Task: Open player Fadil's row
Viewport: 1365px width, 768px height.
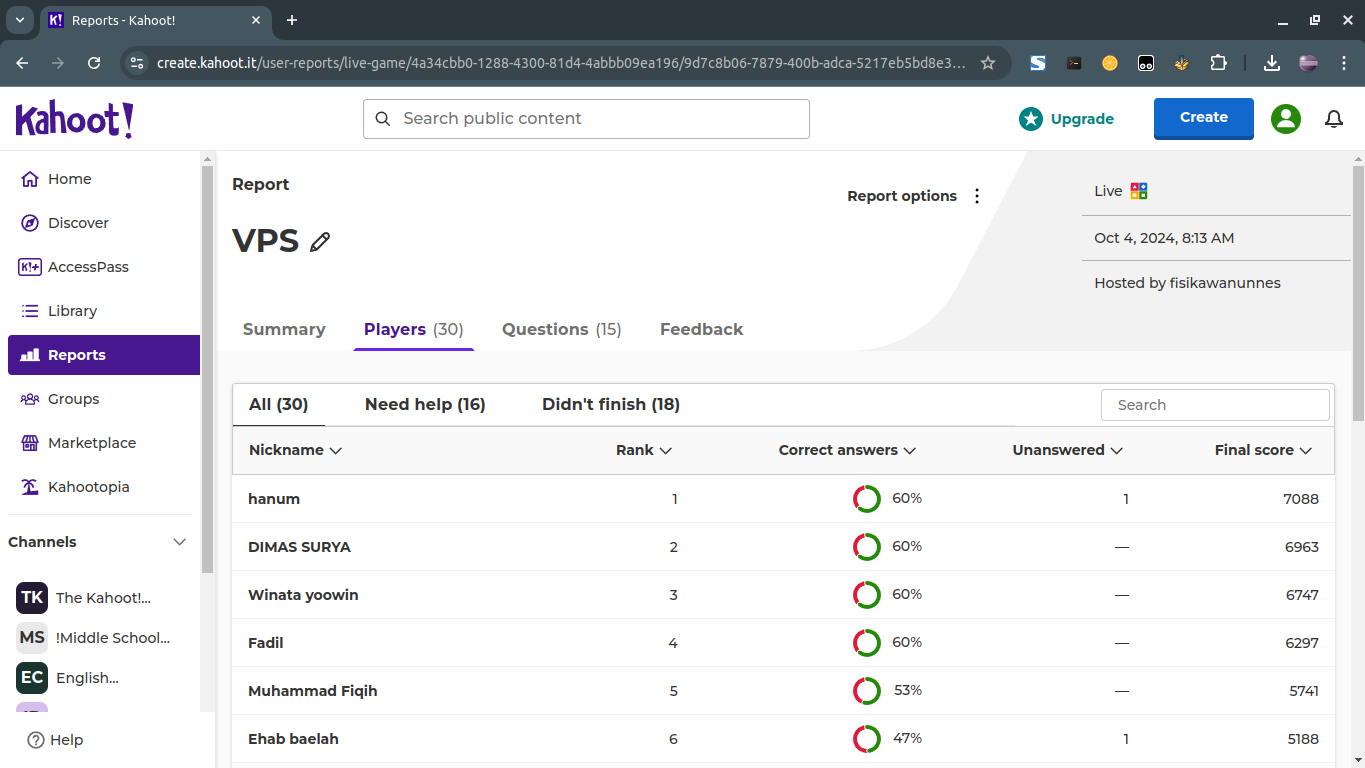Action: click(783, 643)
